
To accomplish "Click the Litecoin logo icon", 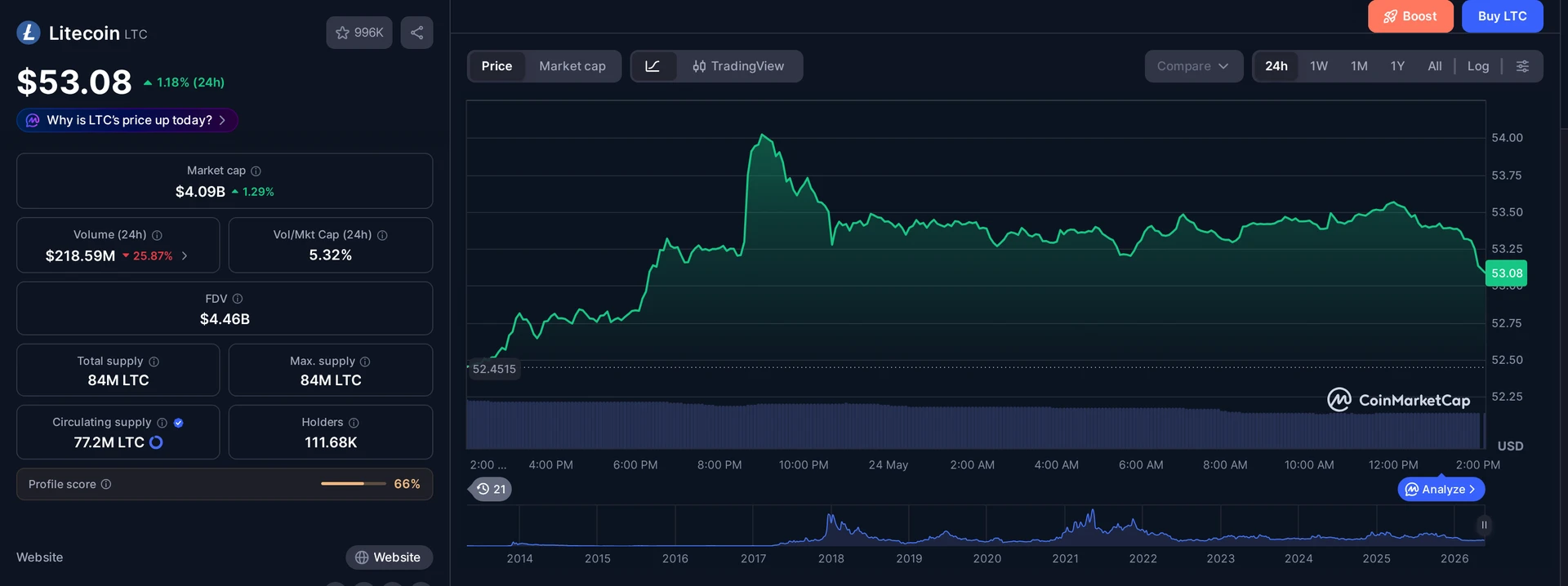I will point(29,33).
